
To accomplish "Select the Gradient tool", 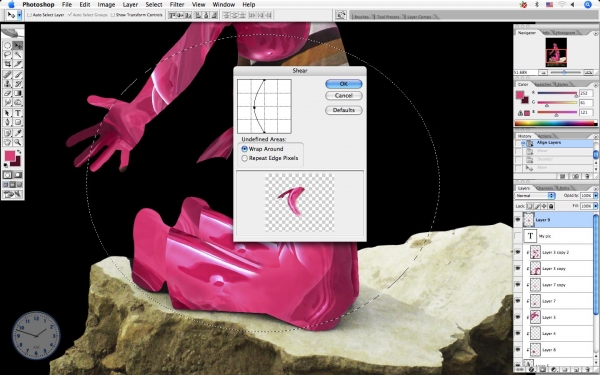I will [18, 93].
